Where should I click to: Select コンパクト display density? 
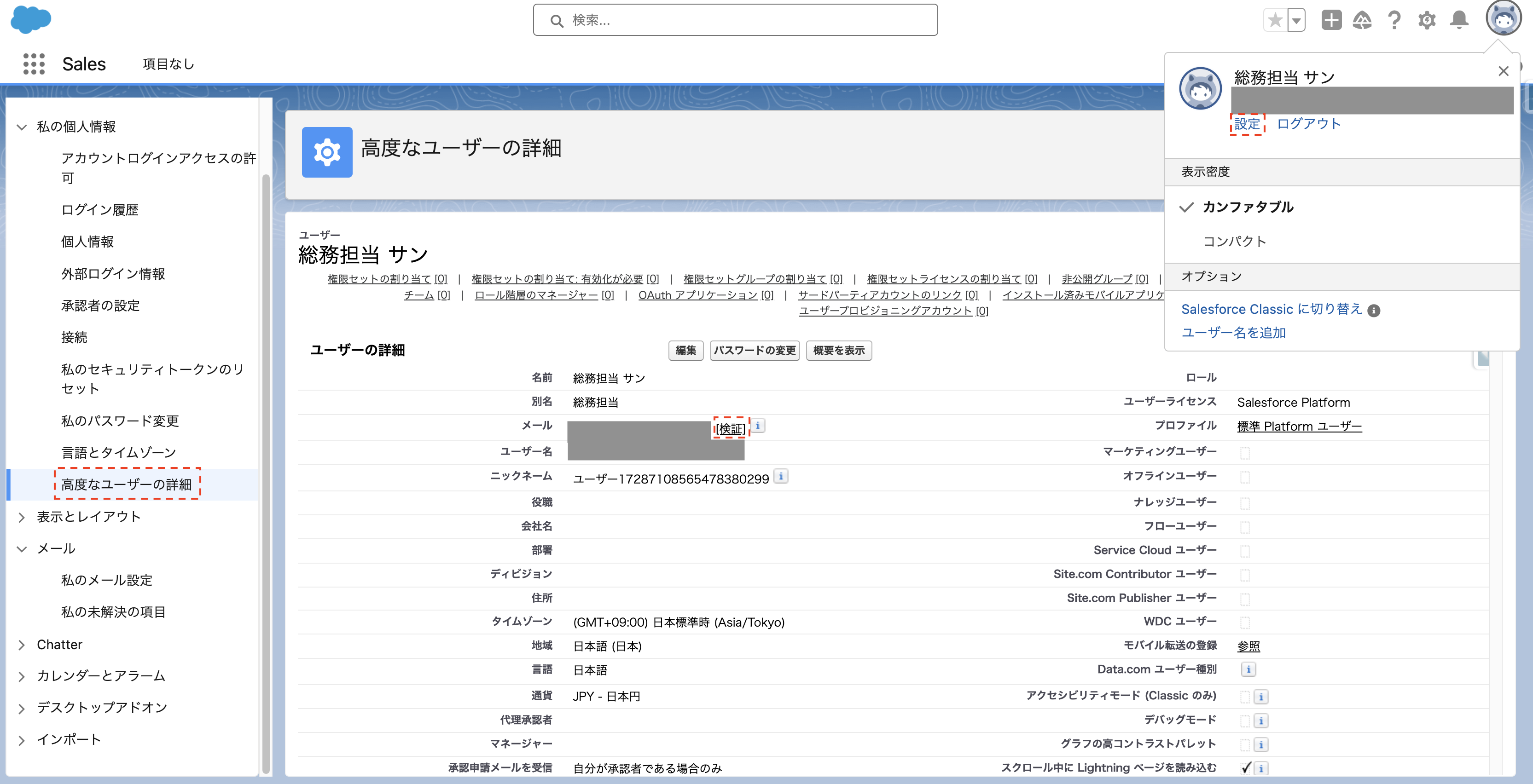click(x=1234, y=242)
